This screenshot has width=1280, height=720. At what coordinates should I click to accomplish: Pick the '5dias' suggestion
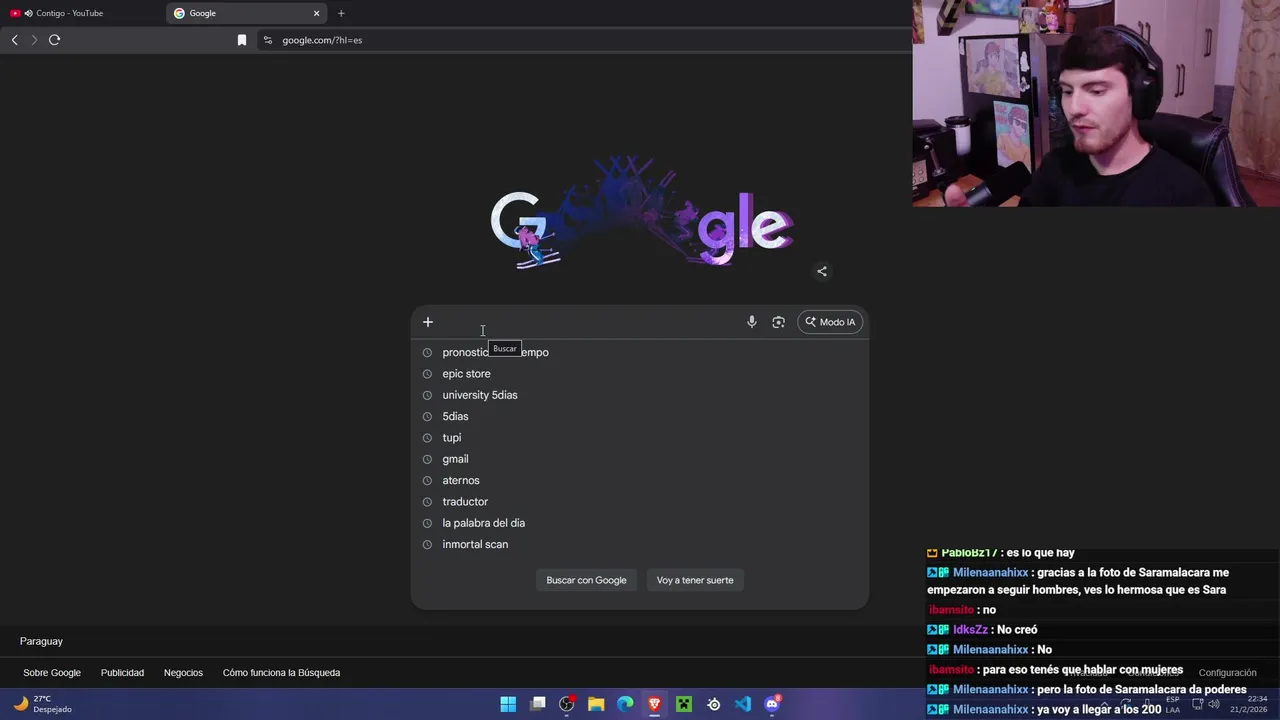coord(640,416)
